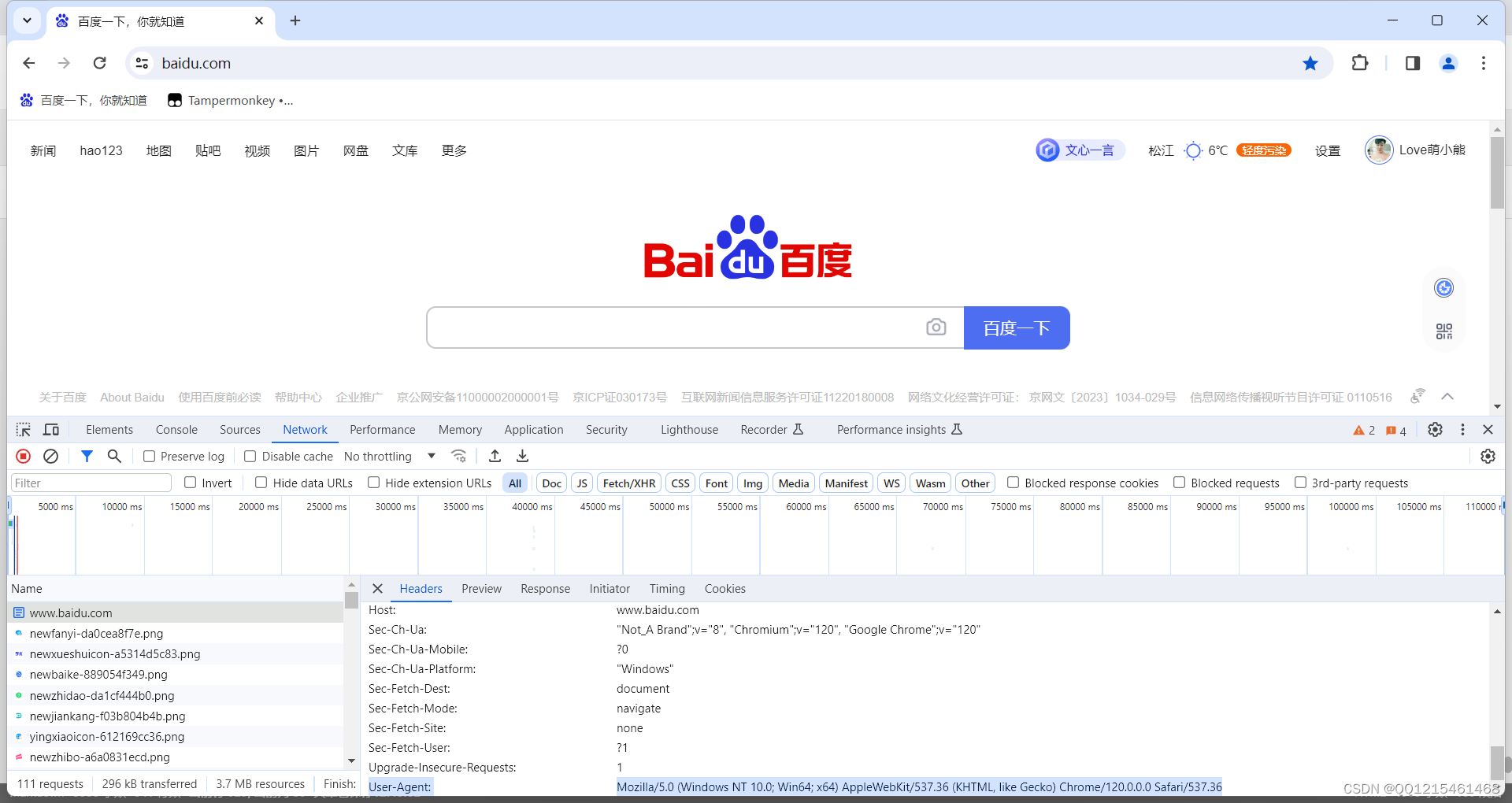The width and height of the screenshot is (1512, 803).
Task: Bookmark star icon in address bar
Action: pos(1310,63)
